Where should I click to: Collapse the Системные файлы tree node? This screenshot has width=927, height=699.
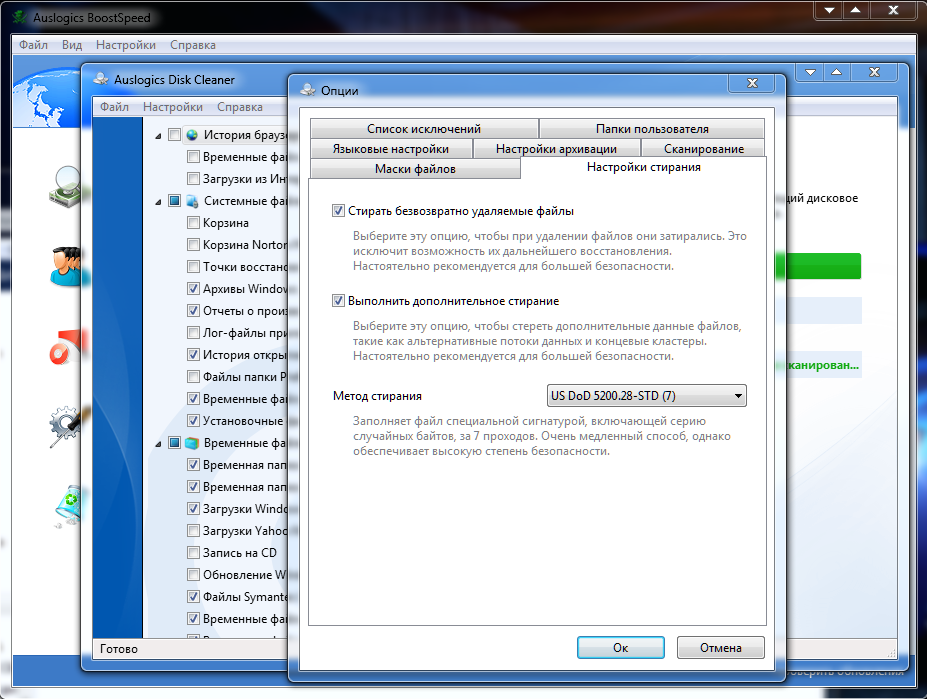coord(158,202)
